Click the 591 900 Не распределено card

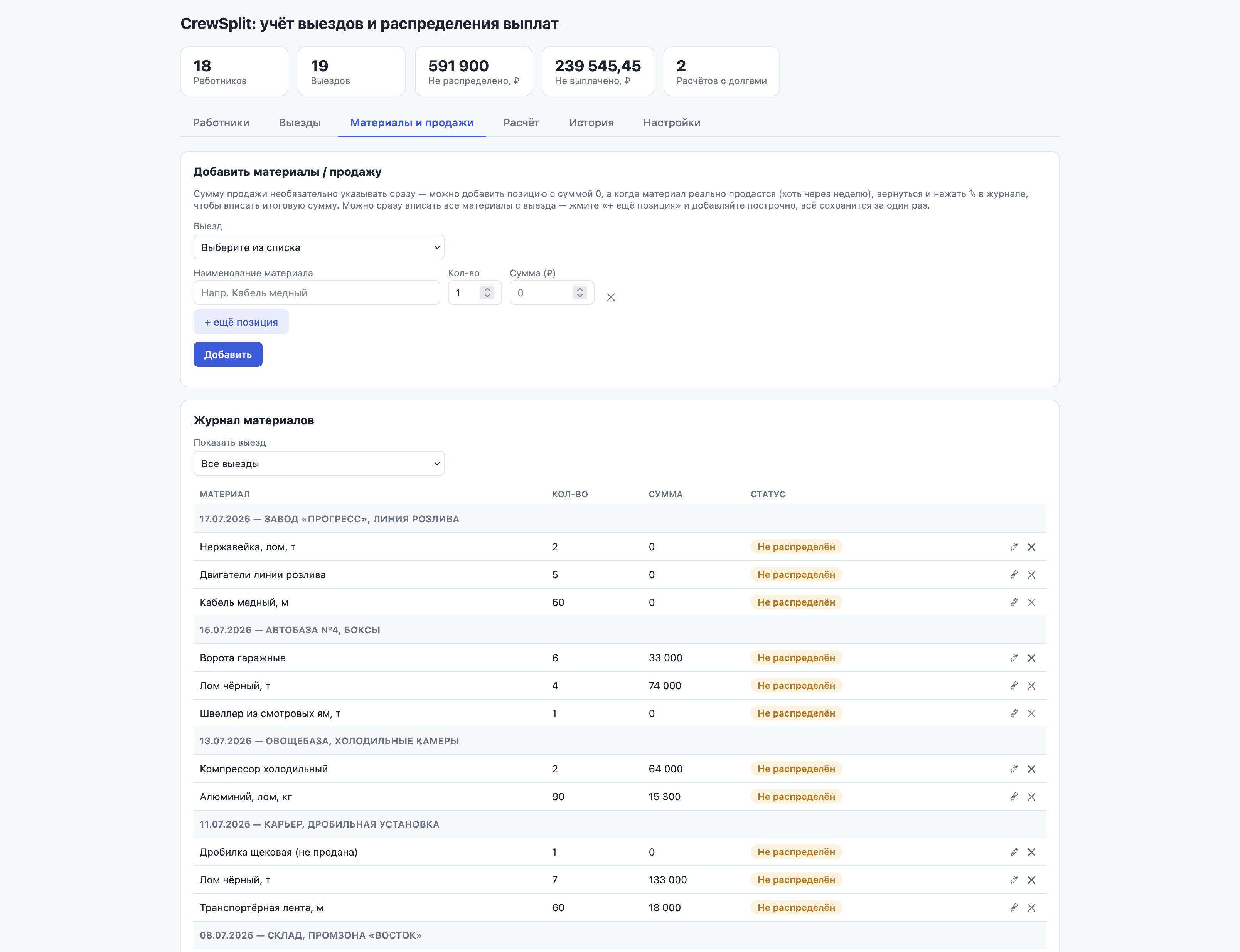point(474,71)
